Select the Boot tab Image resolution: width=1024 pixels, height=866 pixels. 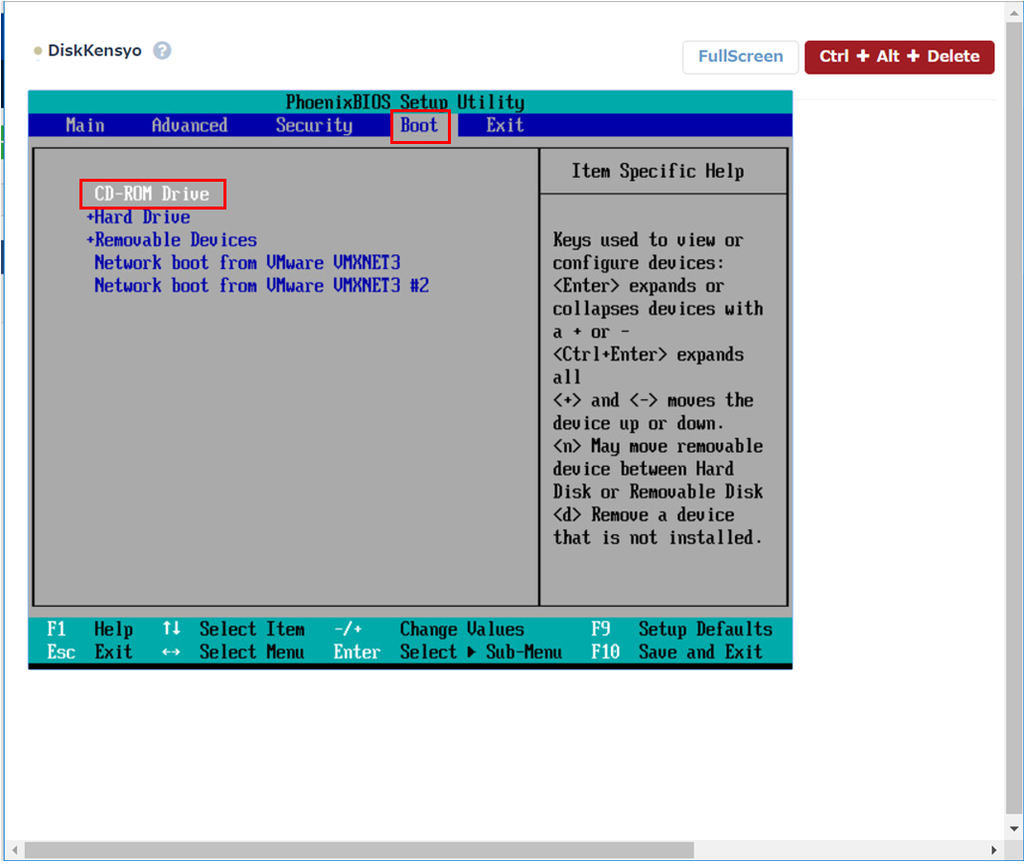tap(420, 126)
